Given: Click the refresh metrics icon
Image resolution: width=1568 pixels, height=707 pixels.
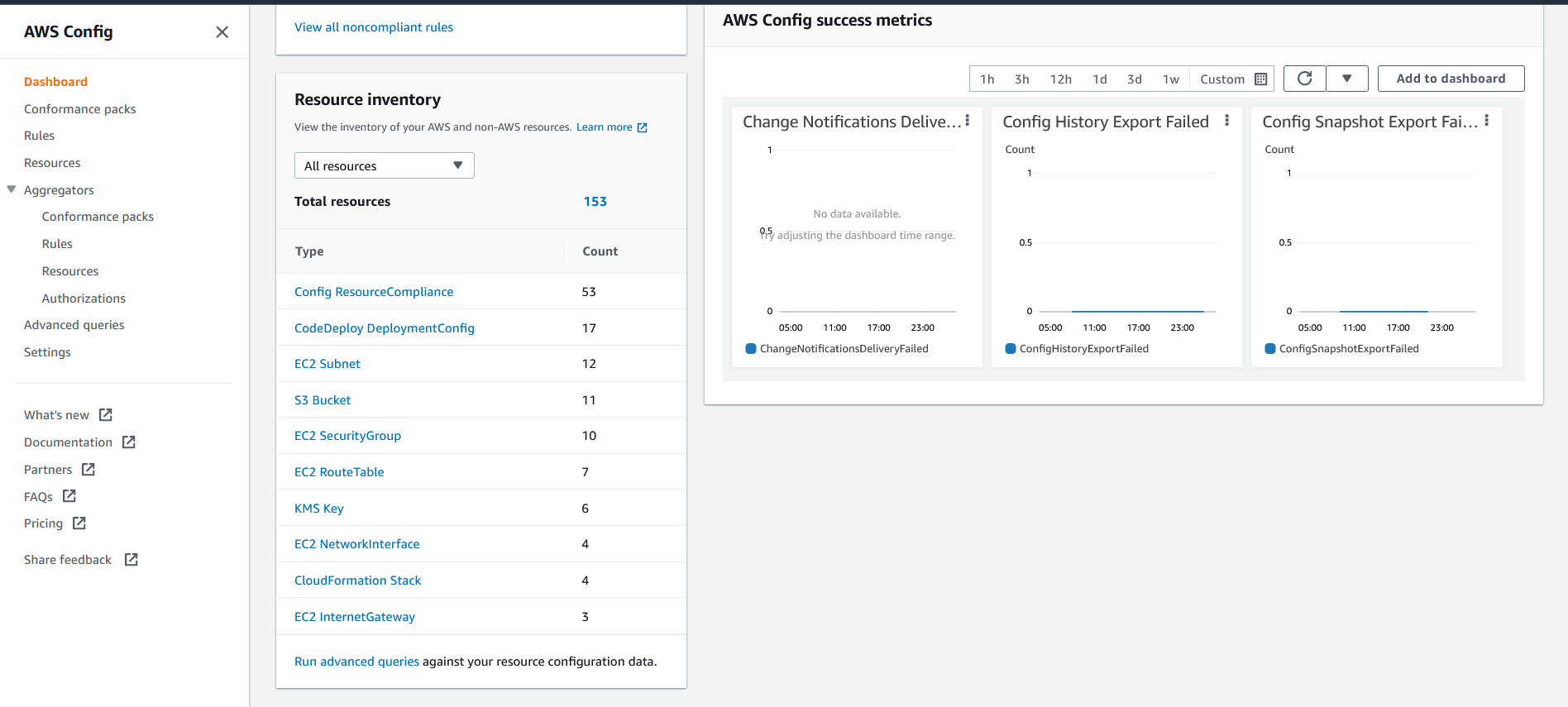Looking at the screenshot, I should pos(1304,79).
